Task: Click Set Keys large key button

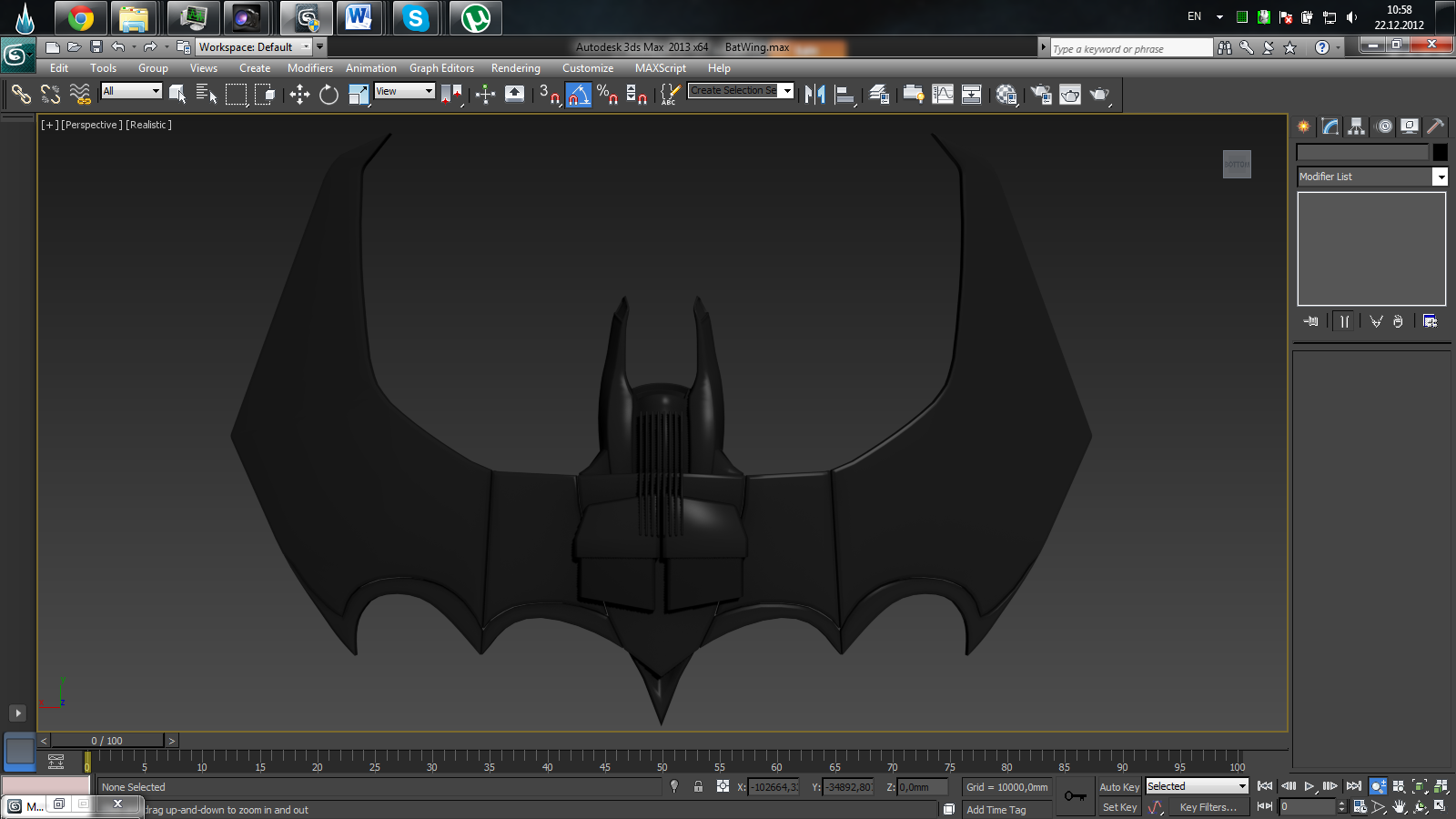Action: tap(1075, 796)
